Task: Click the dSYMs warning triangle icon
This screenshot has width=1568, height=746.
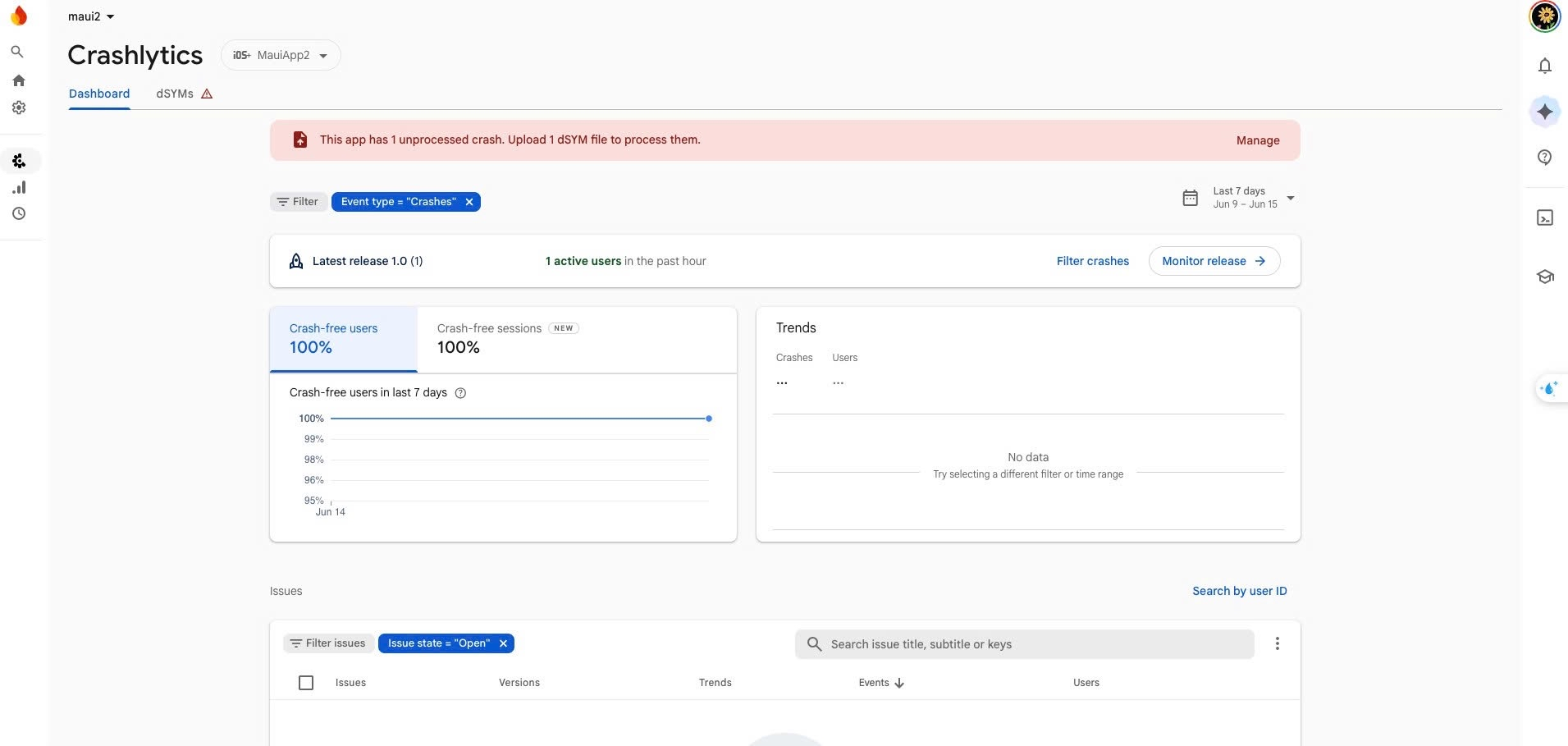Action: pyautogui.click(x=207, y=94)
